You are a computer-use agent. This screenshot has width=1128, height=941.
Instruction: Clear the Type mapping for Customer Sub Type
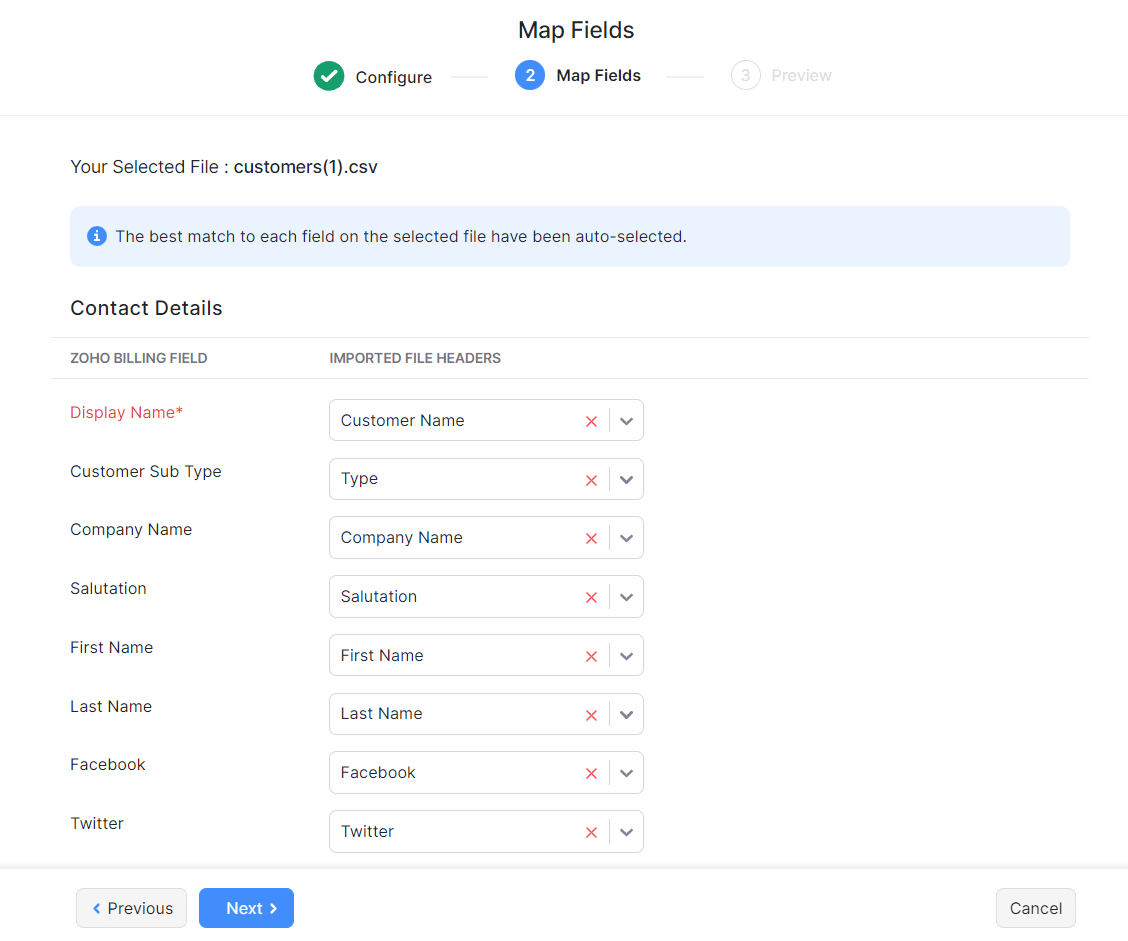591,479
